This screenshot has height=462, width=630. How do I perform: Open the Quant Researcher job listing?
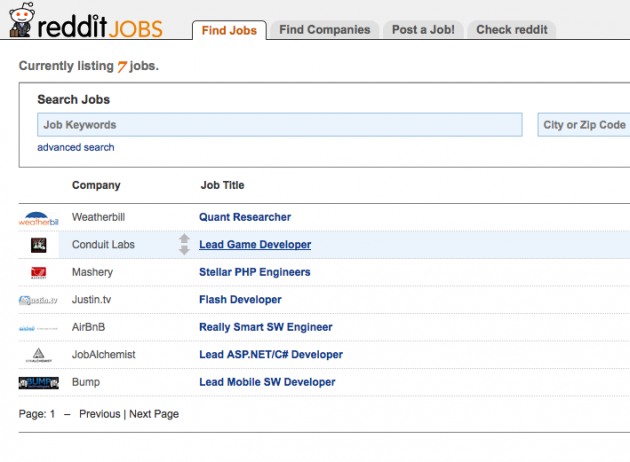[x=245, y=217]
